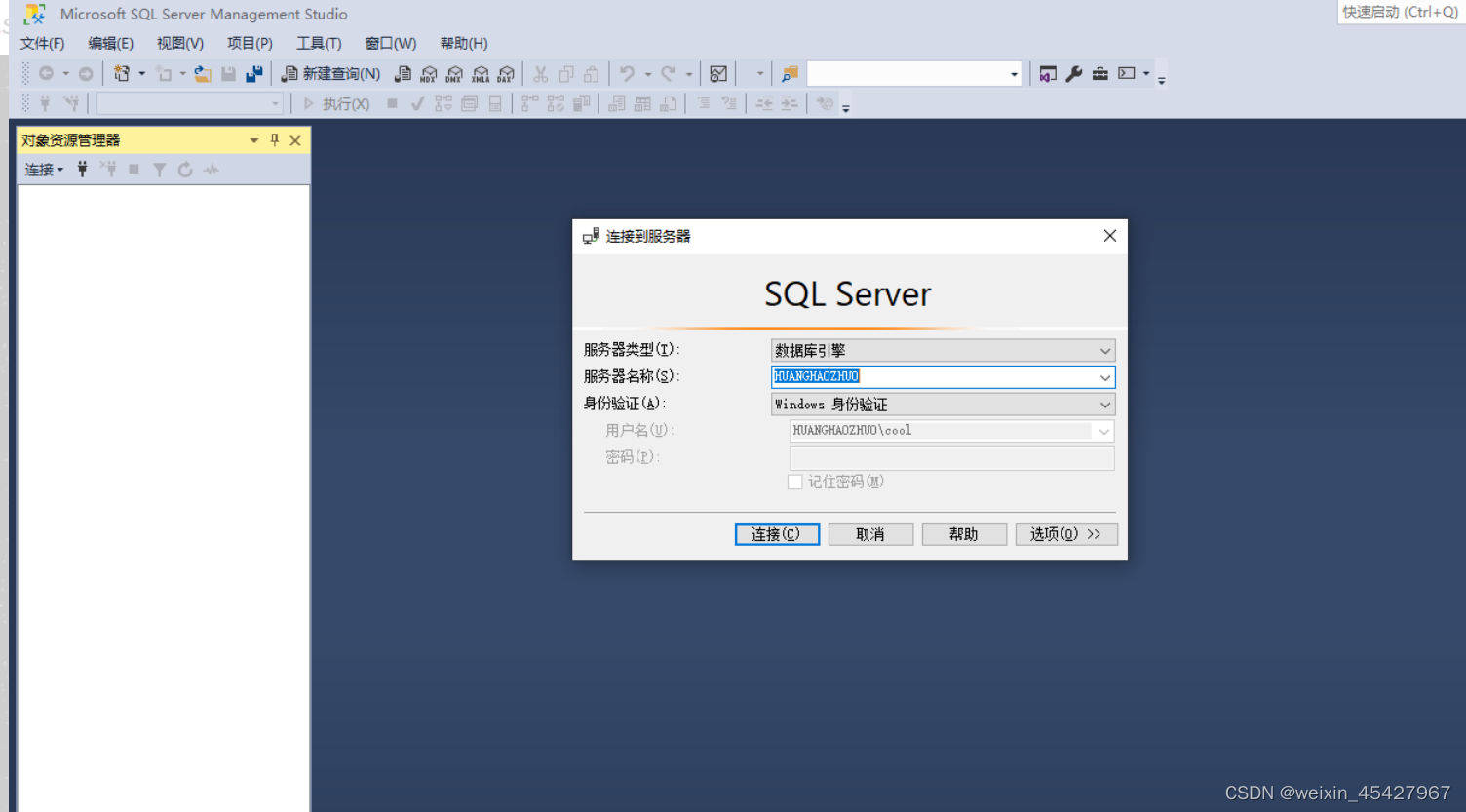Click the cut scissors icon
This screenshot has width=1466, height=812.
[541, 74]
